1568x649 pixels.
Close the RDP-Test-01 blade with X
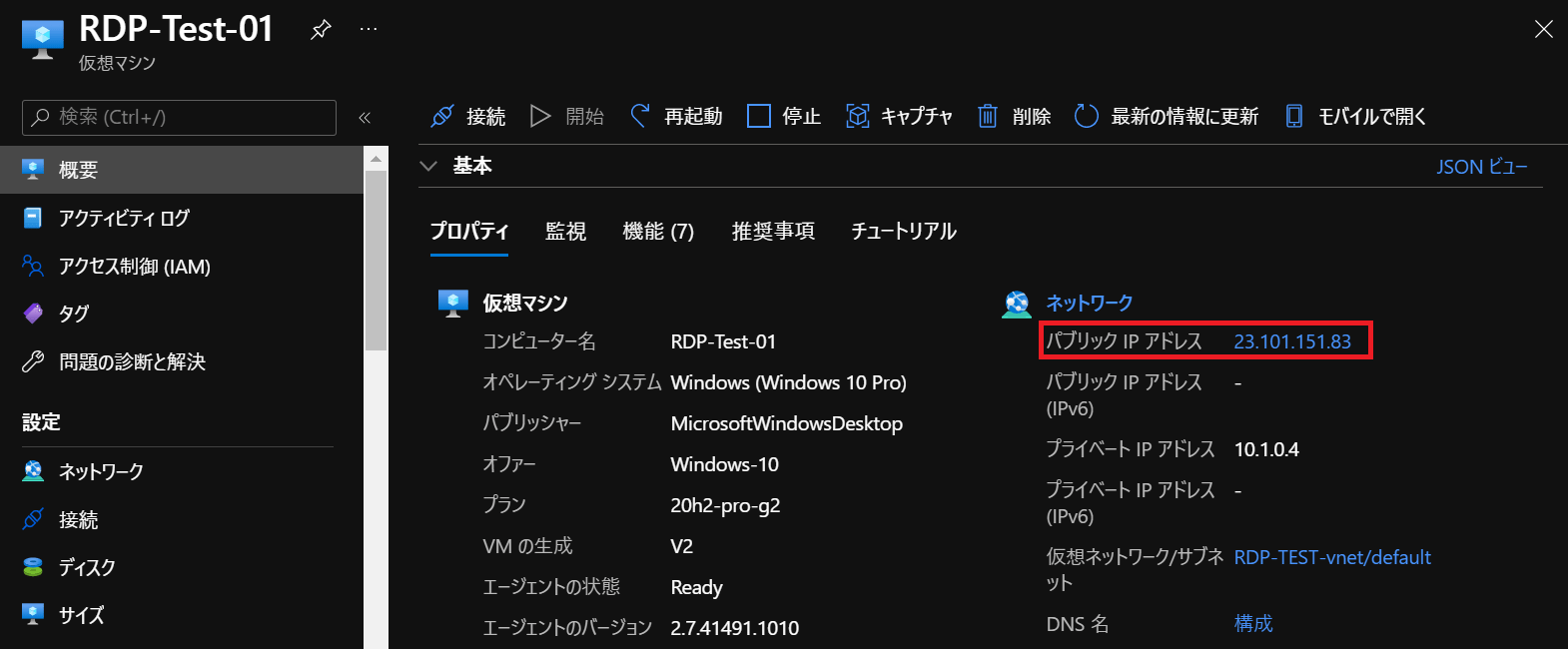point(1543,29)
